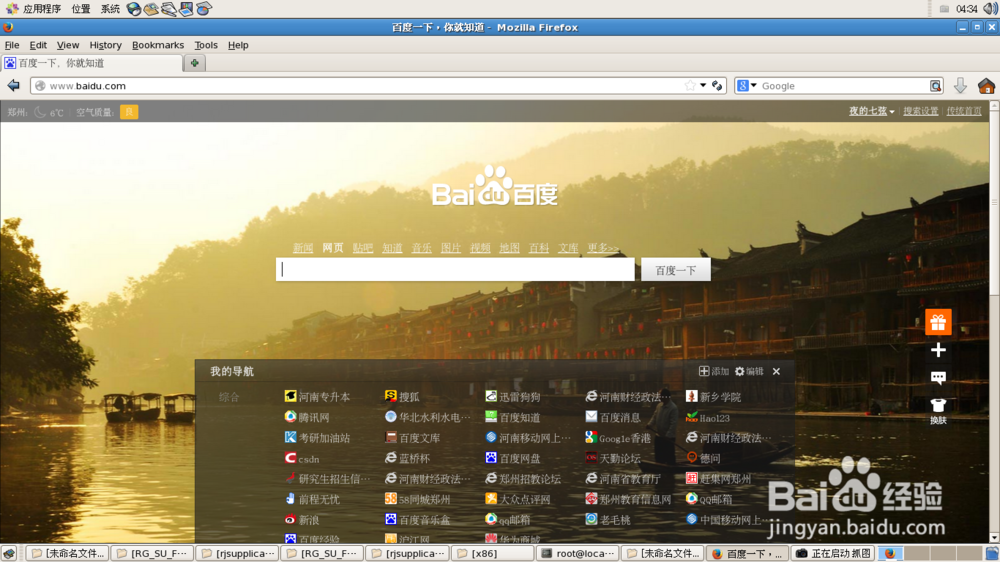Click the Firefox back arrow button
Image resolution: width=1000 pixels, height=562 pixels.
click(x=13, y=85)
